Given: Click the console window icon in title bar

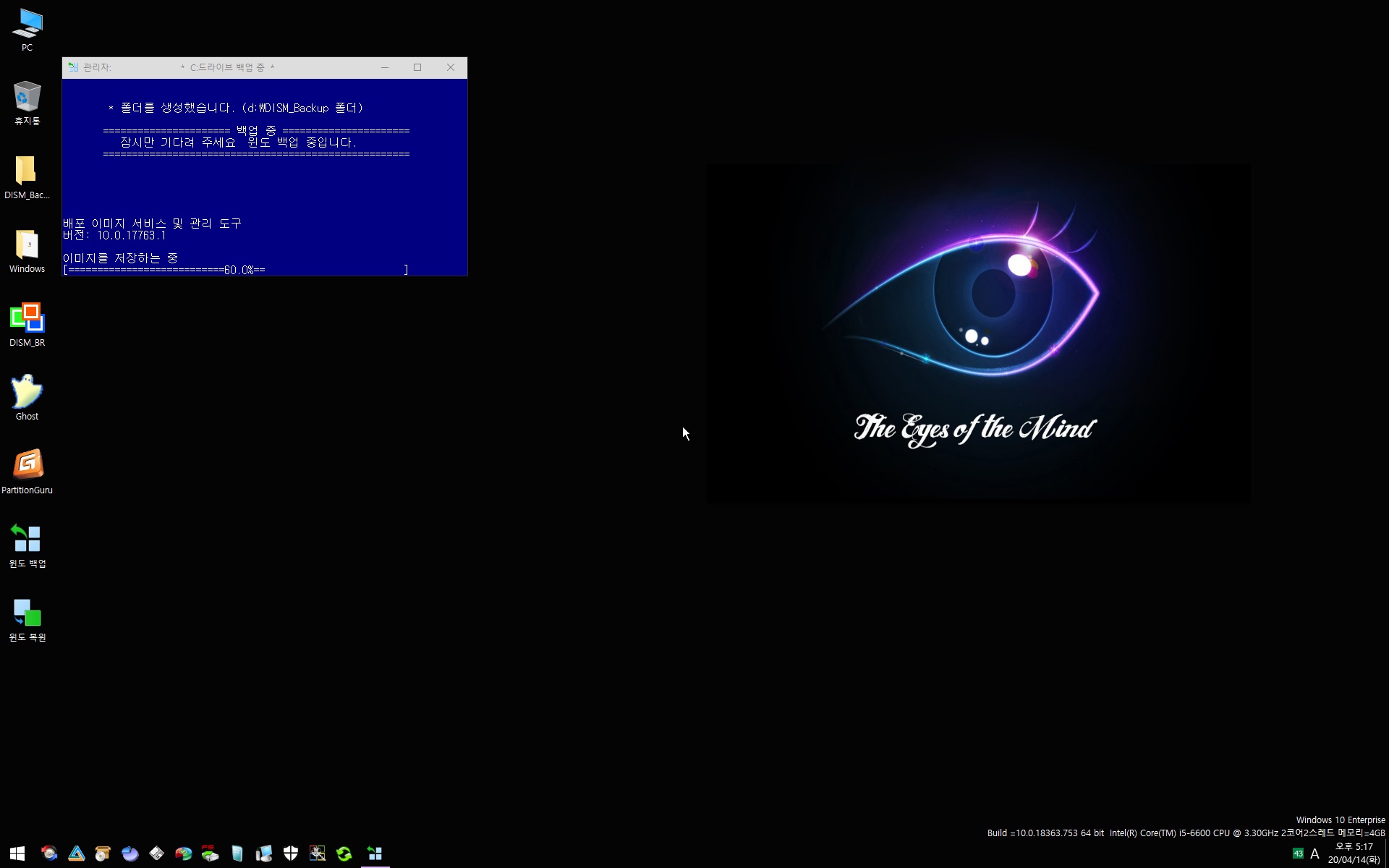Looking at the screenshot, I should click(x=73, y=67).
